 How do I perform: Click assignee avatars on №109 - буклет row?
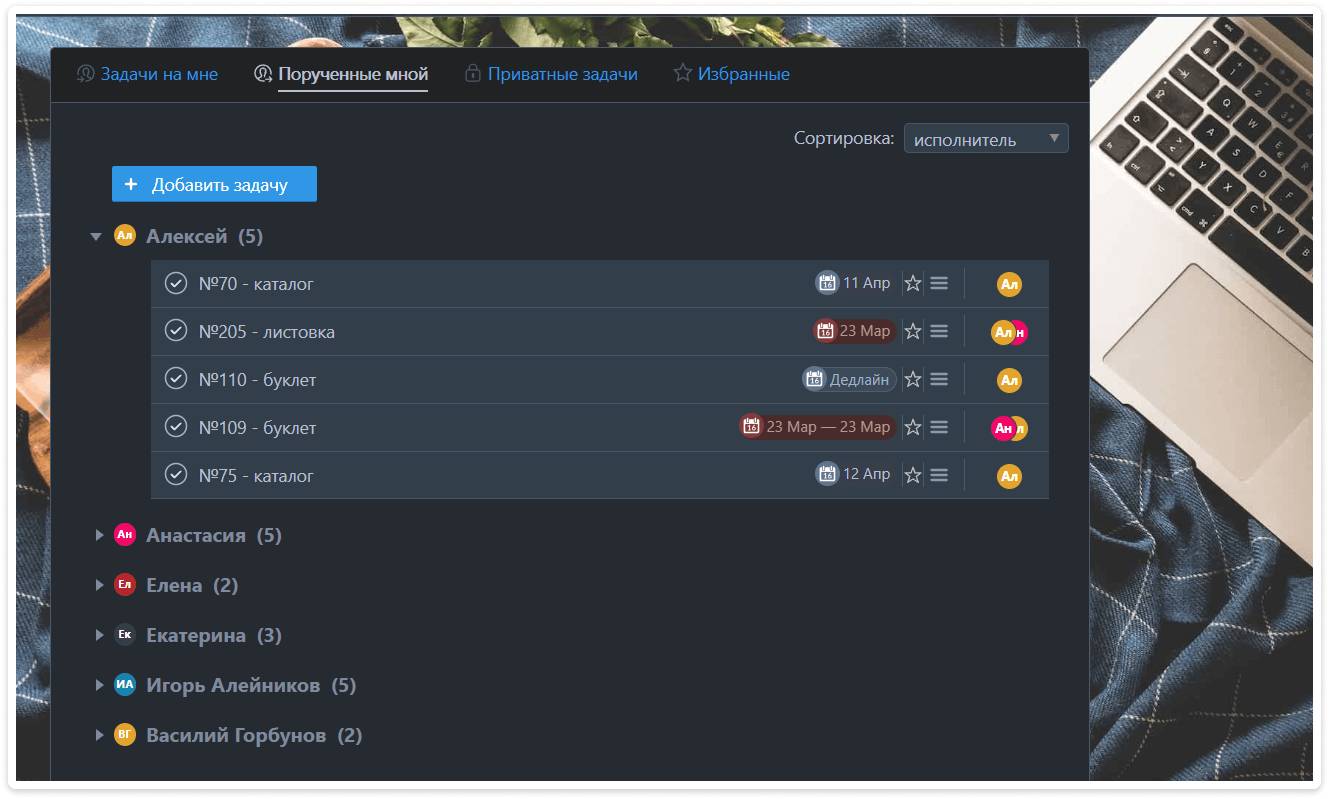point(1008,428)
